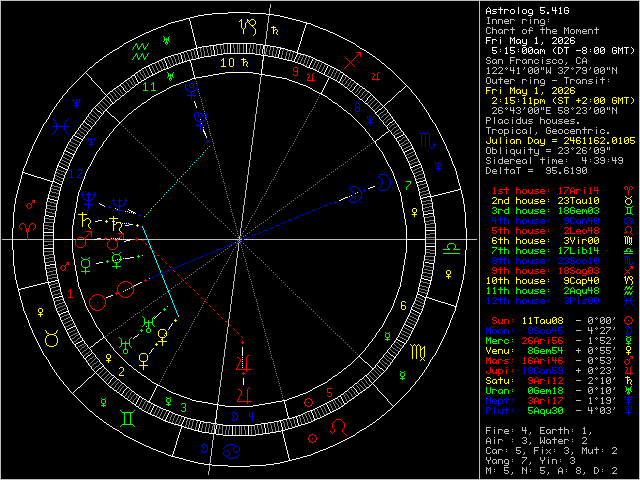Select the blue Cancer glyph at the wheel bottom

(231, 451)
